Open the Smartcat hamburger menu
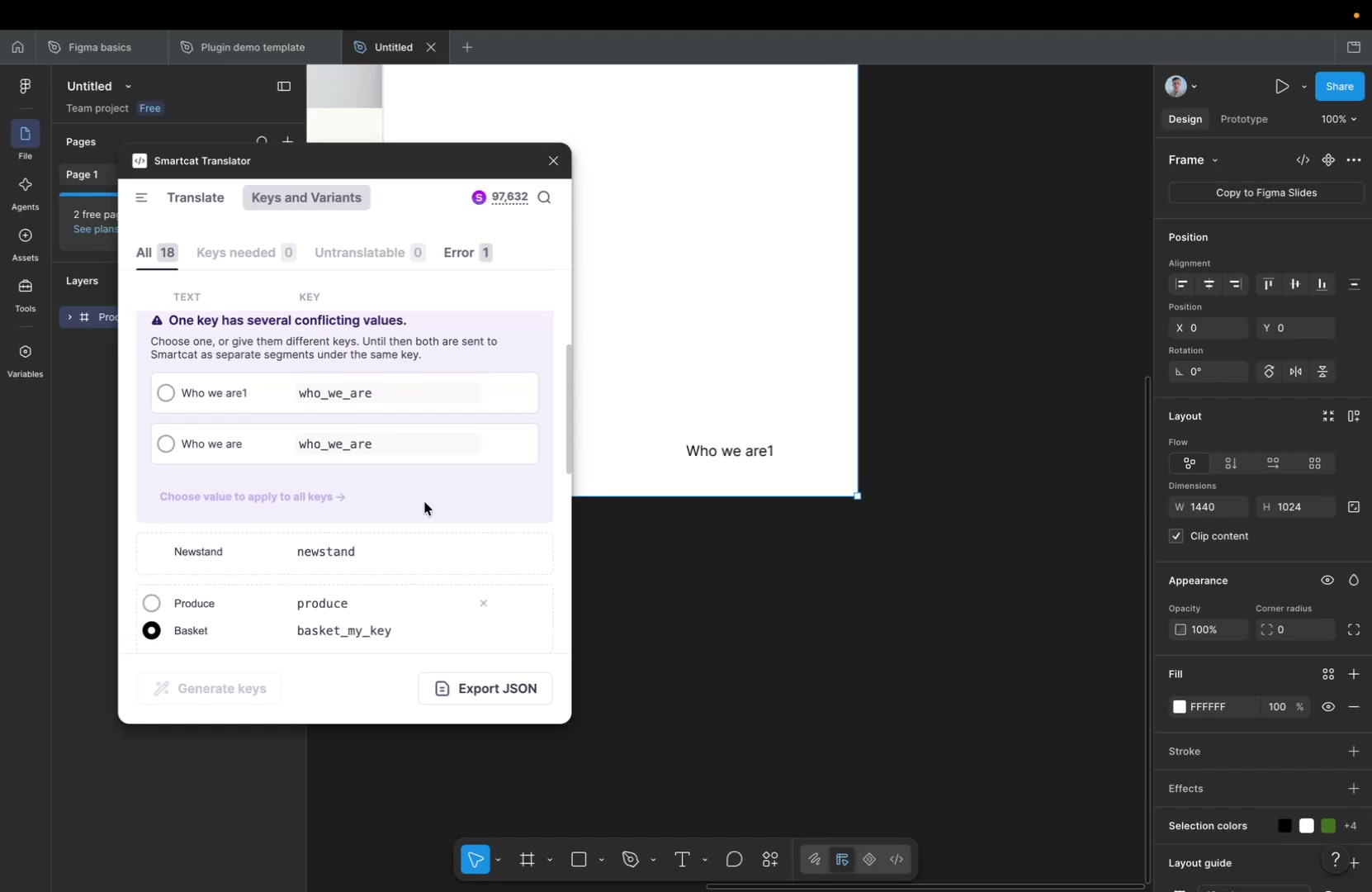This screenshot has height=892, width=1372. point(141,197)
